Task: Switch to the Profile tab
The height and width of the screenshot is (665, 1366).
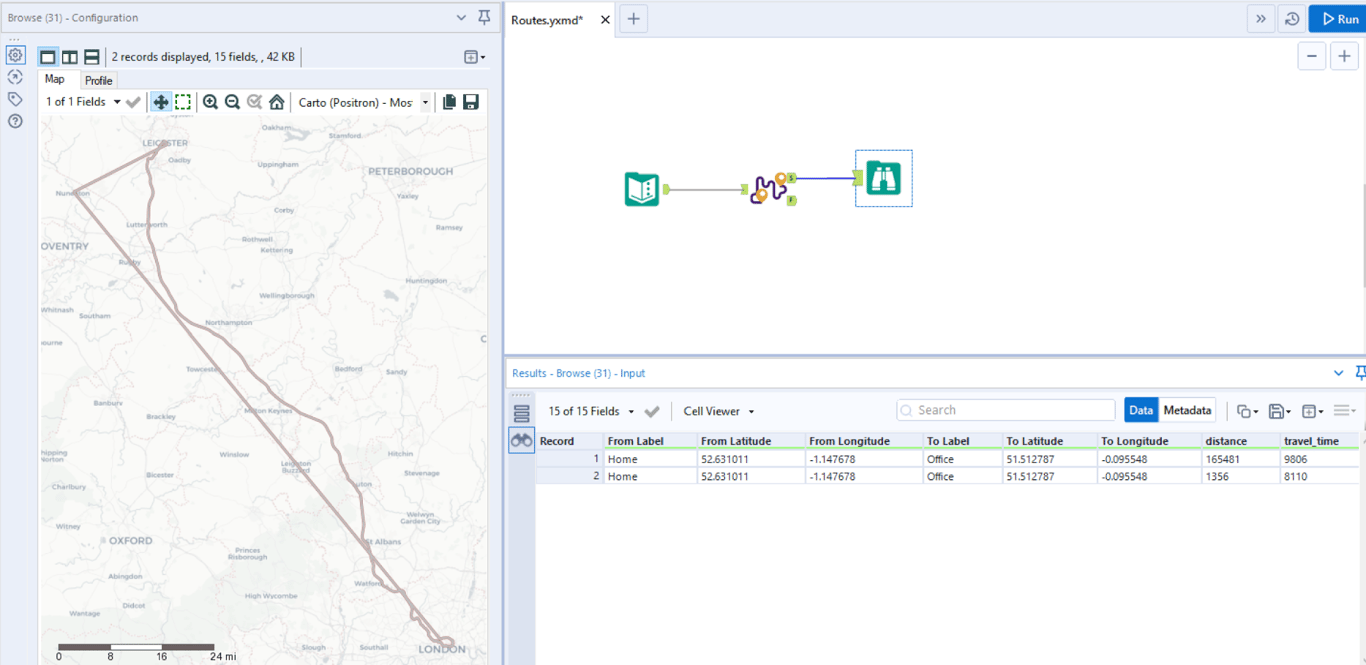Action: pyautogui.click(x=98, y=80)
